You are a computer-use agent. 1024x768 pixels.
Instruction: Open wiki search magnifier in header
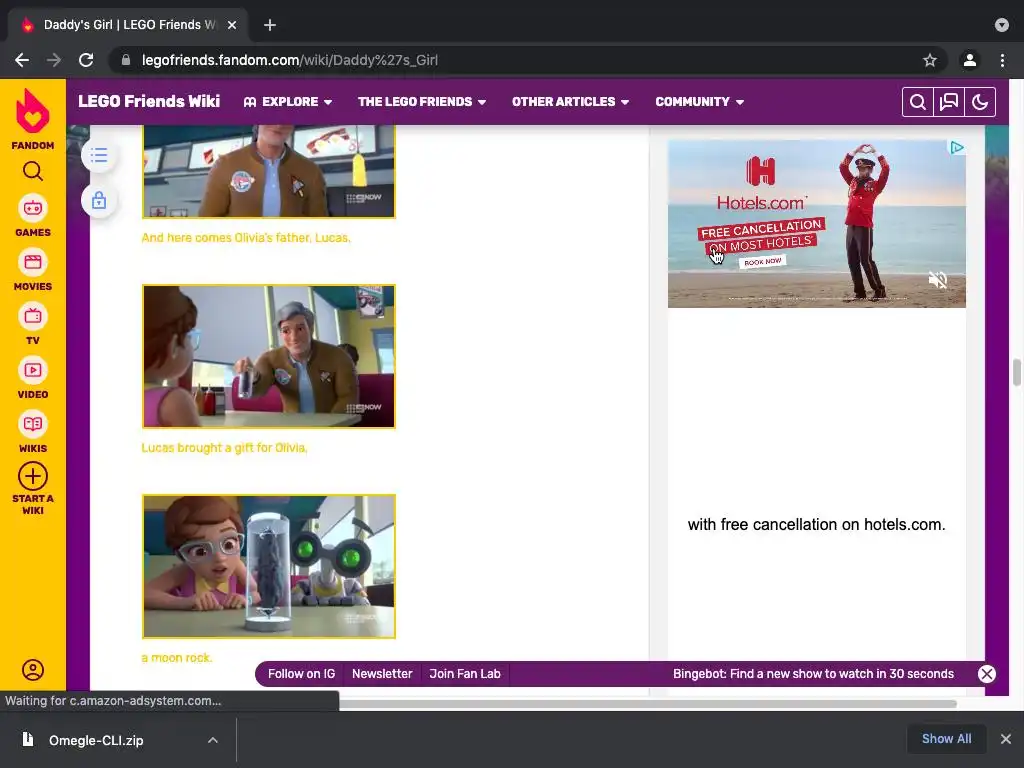tap(918, 102)
